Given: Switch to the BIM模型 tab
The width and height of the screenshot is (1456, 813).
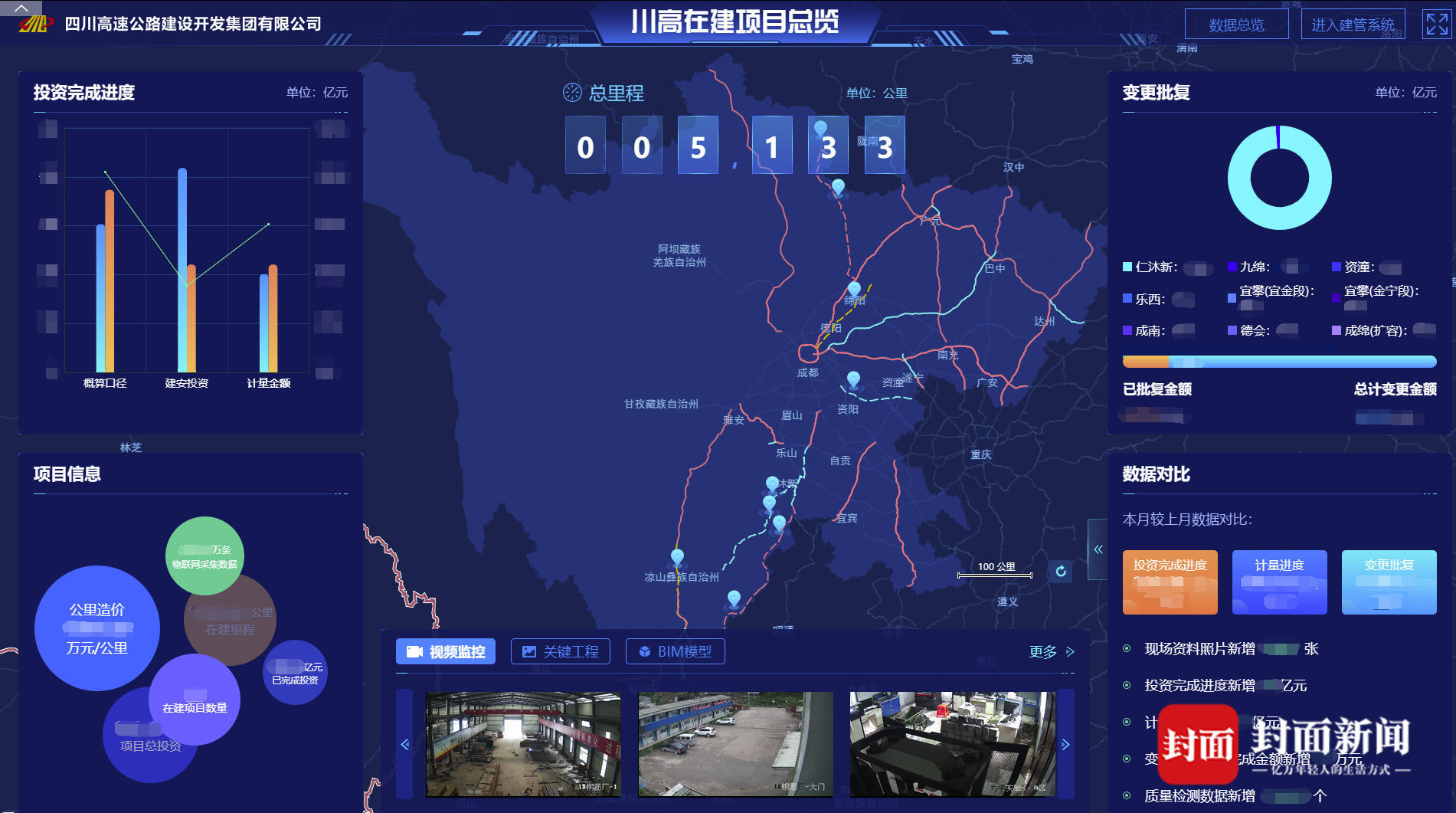Looking at the screenshot, I should click(675, 651).
